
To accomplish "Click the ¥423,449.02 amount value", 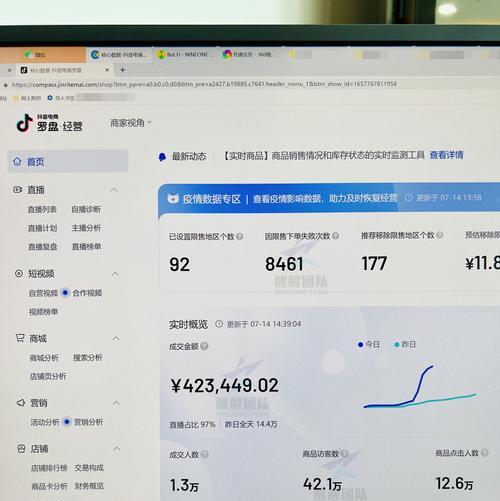I will coord(224,385).
